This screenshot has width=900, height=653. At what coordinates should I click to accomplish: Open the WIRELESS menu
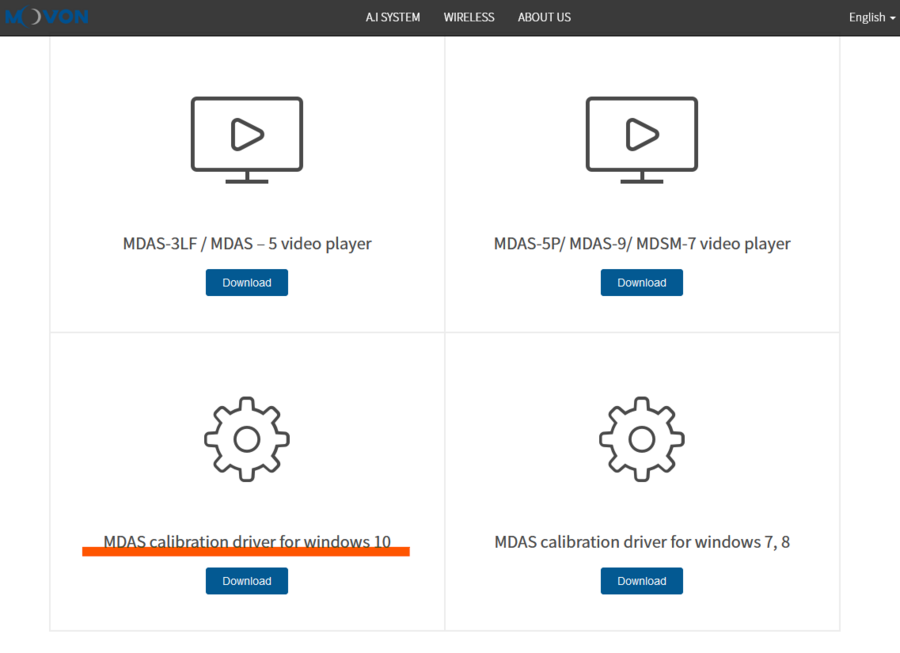pyautogui.click(x=469, y=17)
